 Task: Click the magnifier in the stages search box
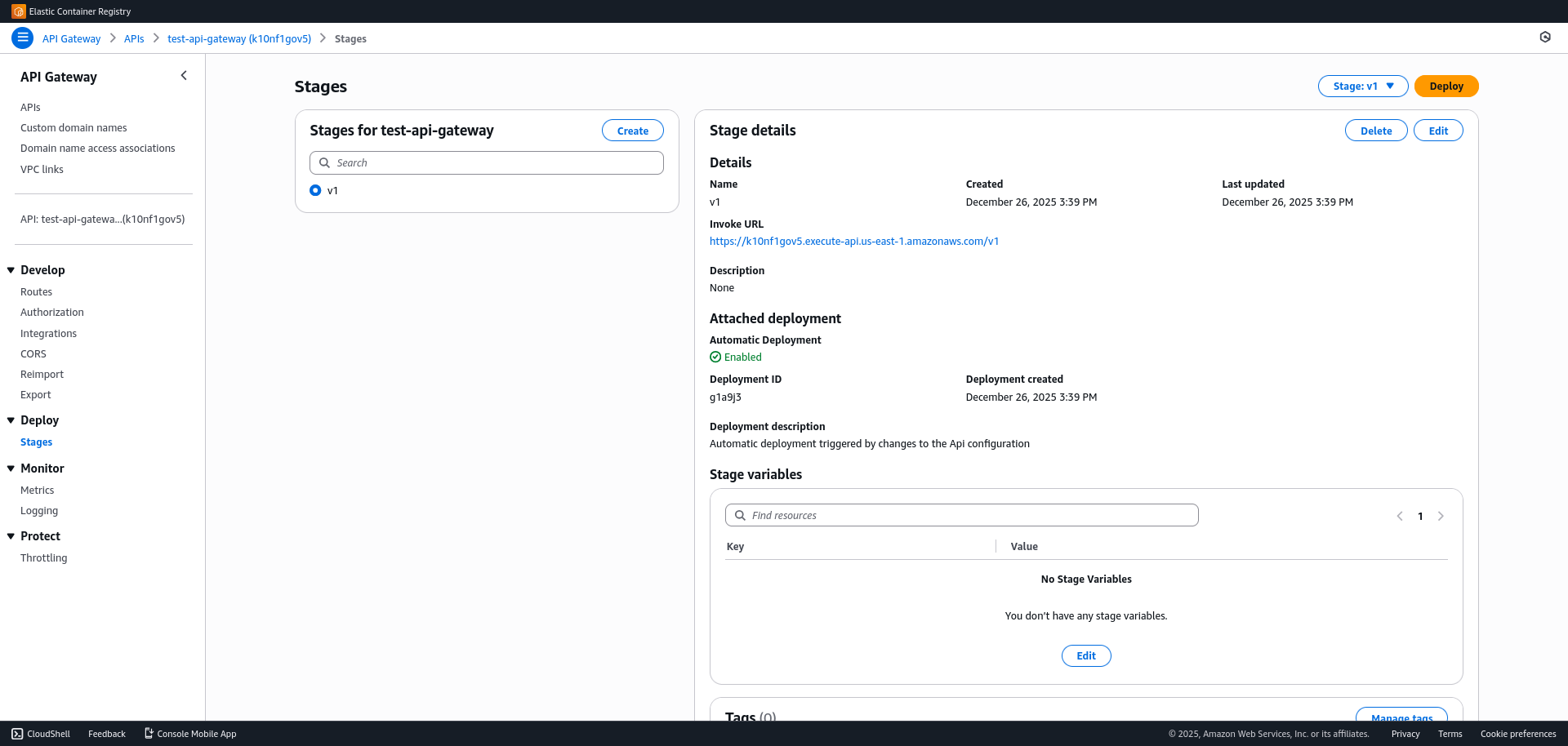pyautogui.click(x=325, y=162)
